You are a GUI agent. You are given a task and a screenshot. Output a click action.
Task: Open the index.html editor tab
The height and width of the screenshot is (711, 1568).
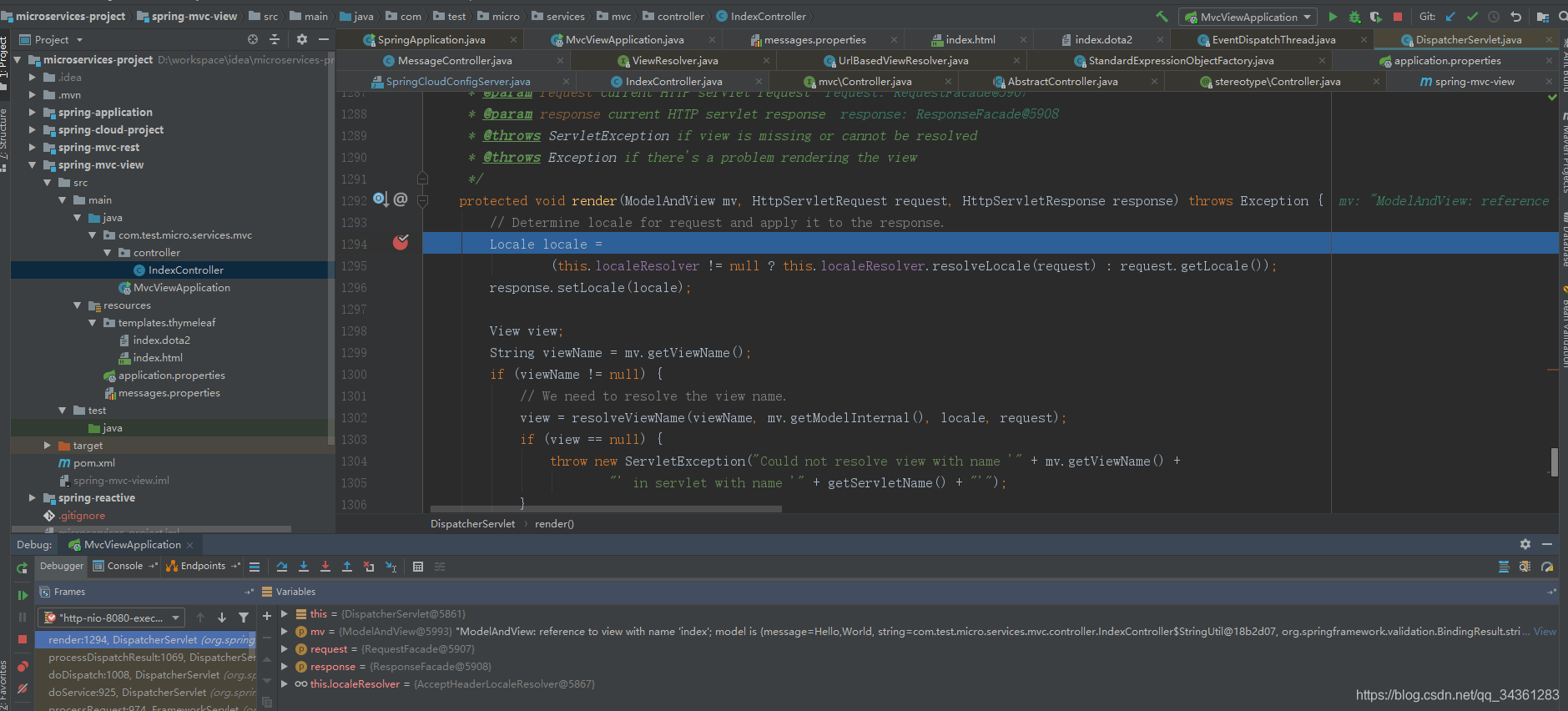(970, 40)
